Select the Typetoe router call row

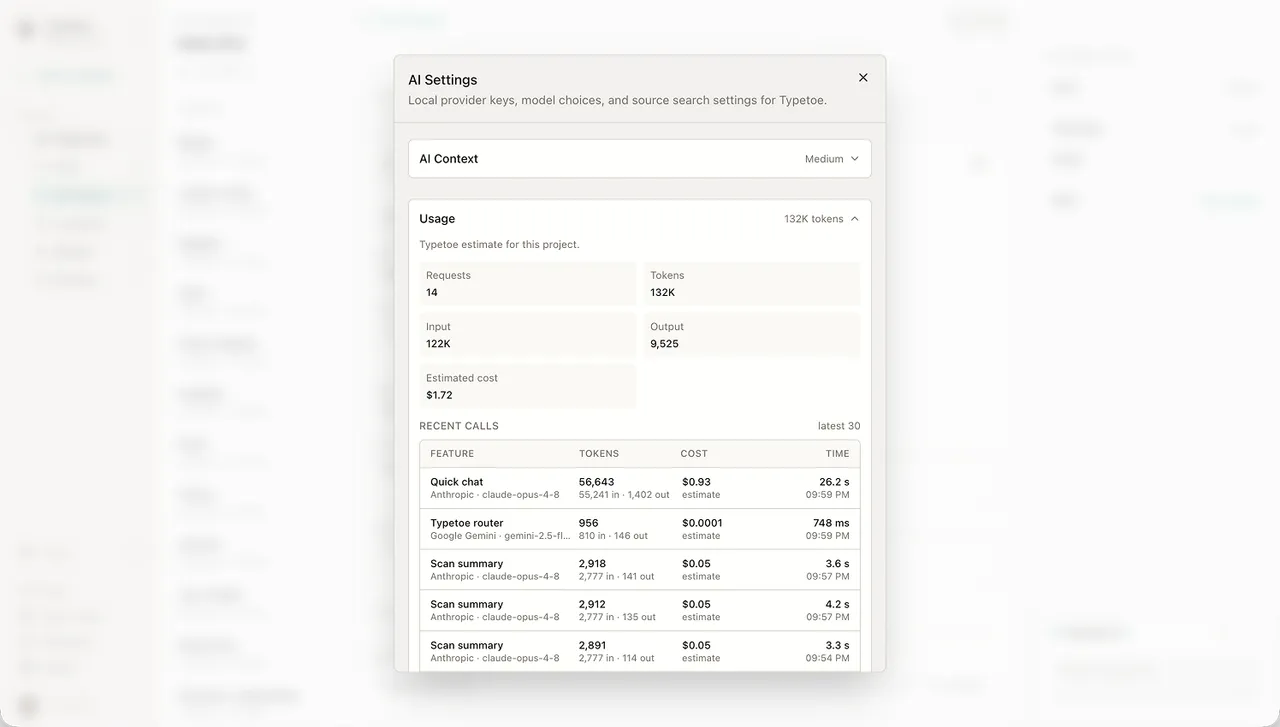pyautogui.click(x=640, y=529)
